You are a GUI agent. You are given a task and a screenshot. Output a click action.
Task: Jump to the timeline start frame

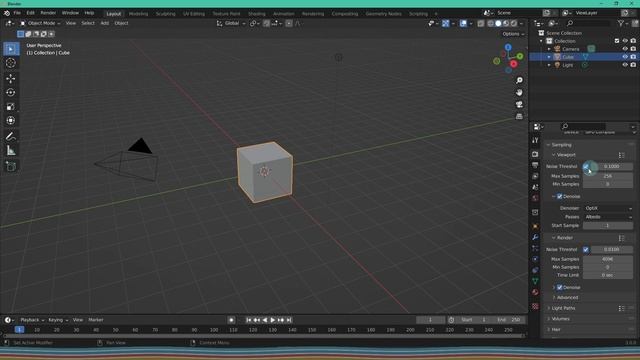pos(249,320)
